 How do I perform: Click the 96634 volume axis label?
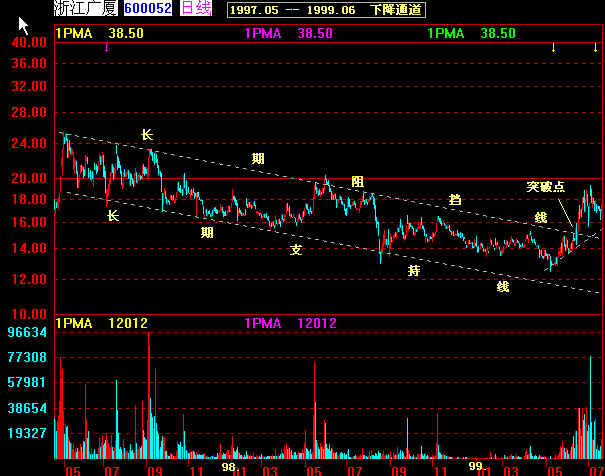coord(27,332)
